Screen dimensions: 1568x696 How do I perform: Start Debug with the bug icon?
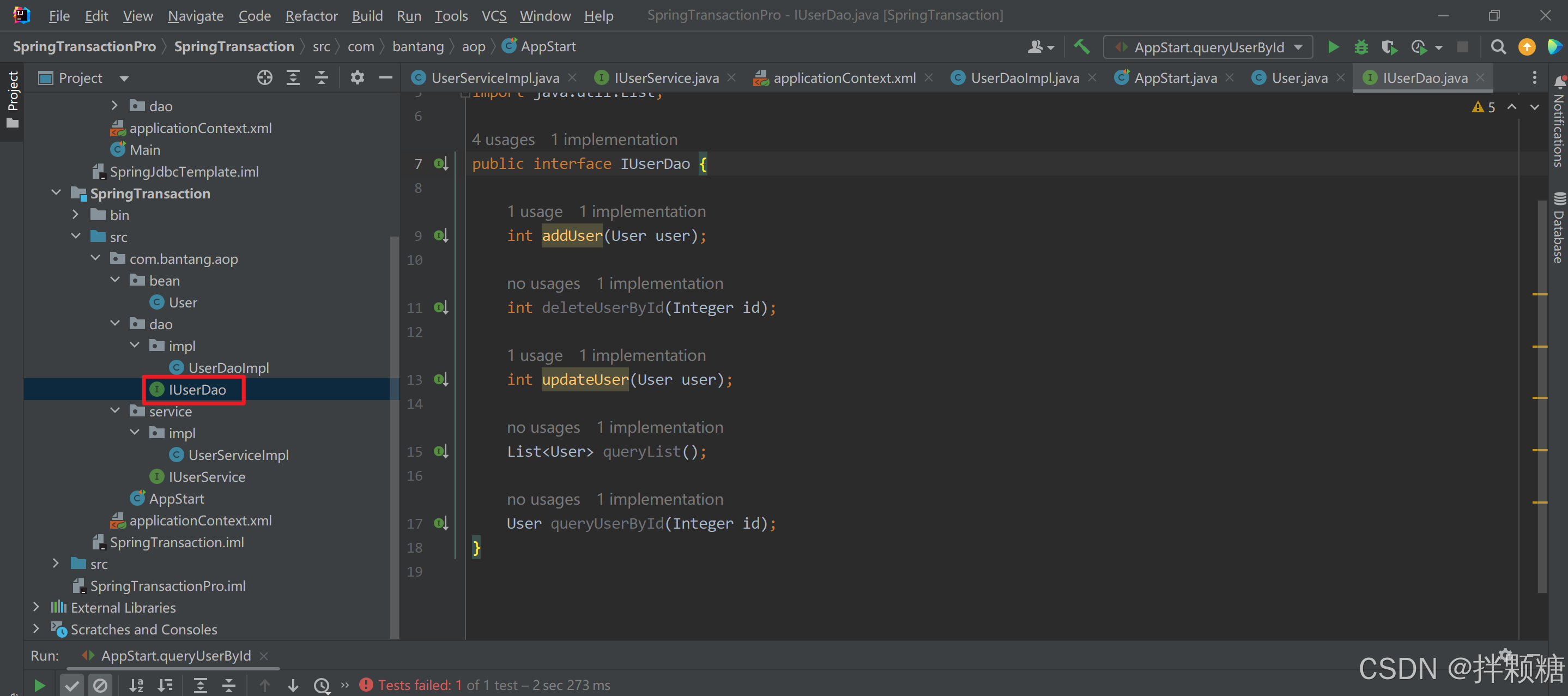pyautogui.click(x=1361, y=47)
